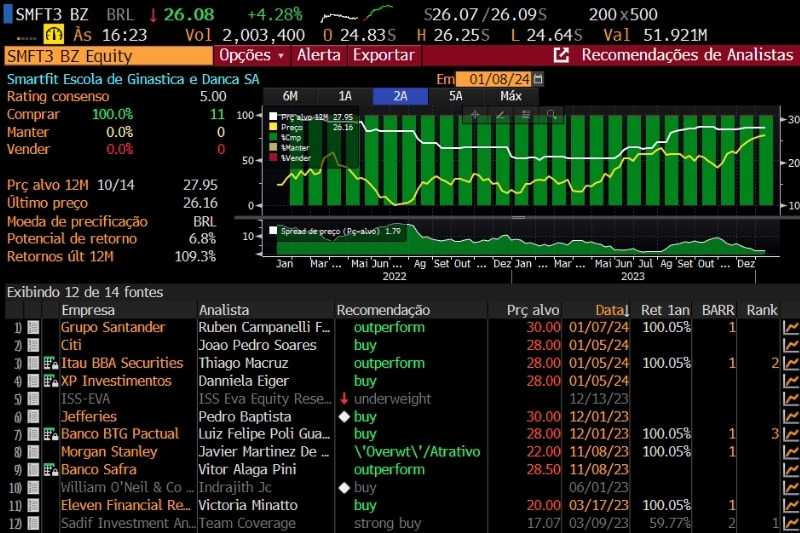
Task: Click the small price sparkline thumbnail in header
Action: coord(357,14)
